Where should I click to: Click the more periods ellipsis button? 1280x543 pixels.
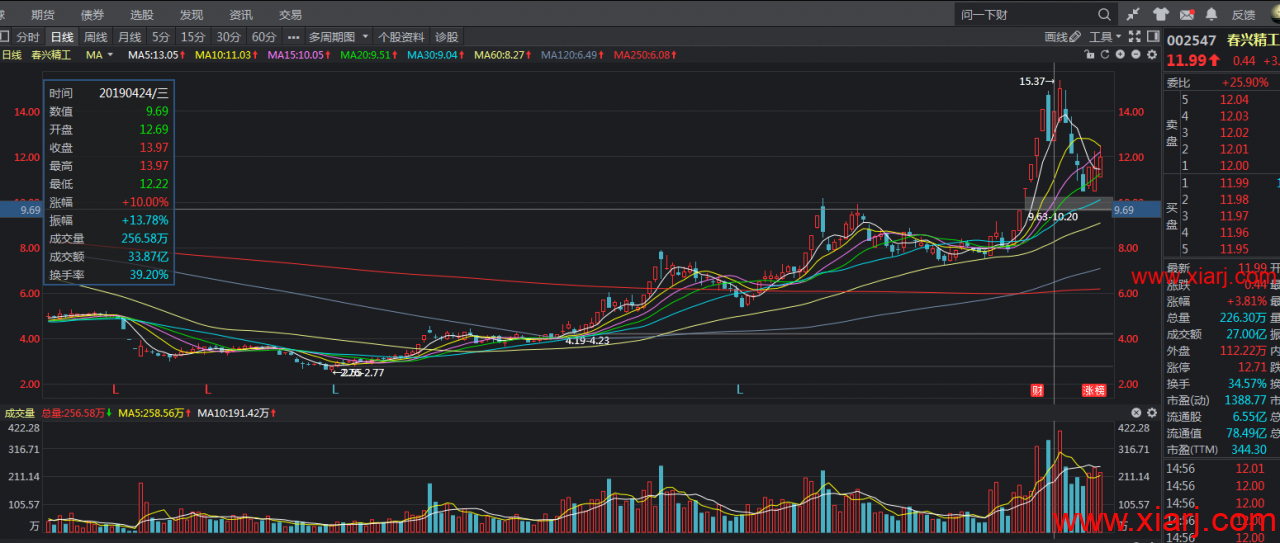pyautogui.click(x=293, y=37)
